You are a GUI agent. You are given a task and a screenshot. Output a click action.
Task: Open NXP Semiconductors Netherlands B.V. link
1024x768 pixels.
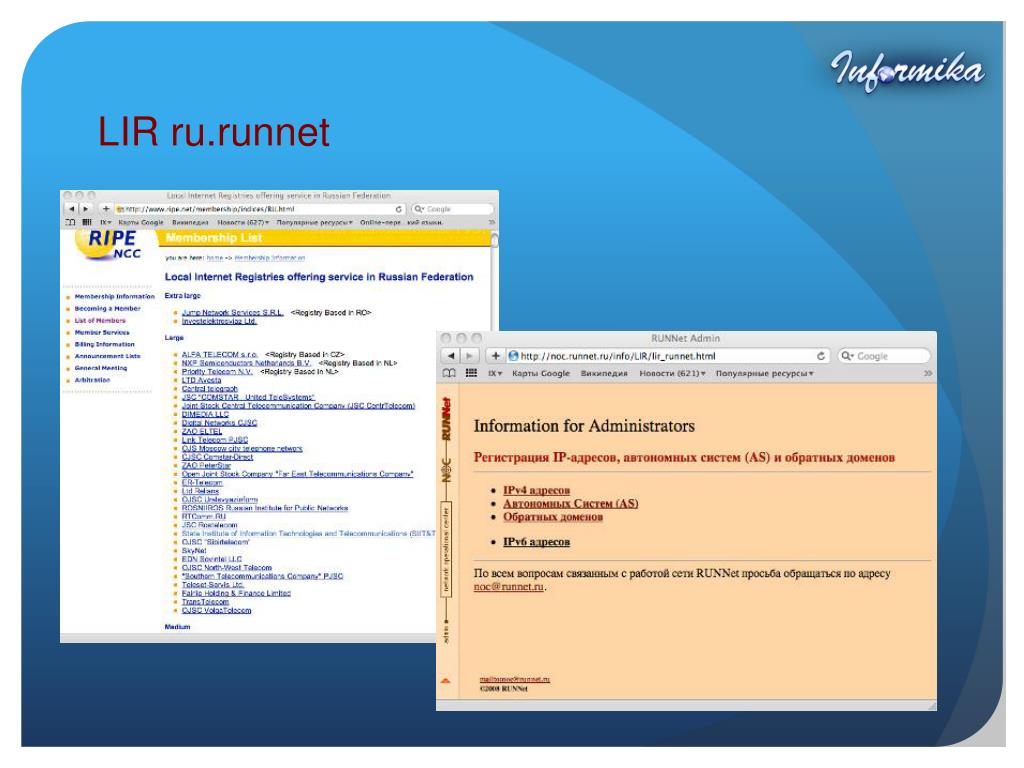pyautogui.click(x=246, y=362)
